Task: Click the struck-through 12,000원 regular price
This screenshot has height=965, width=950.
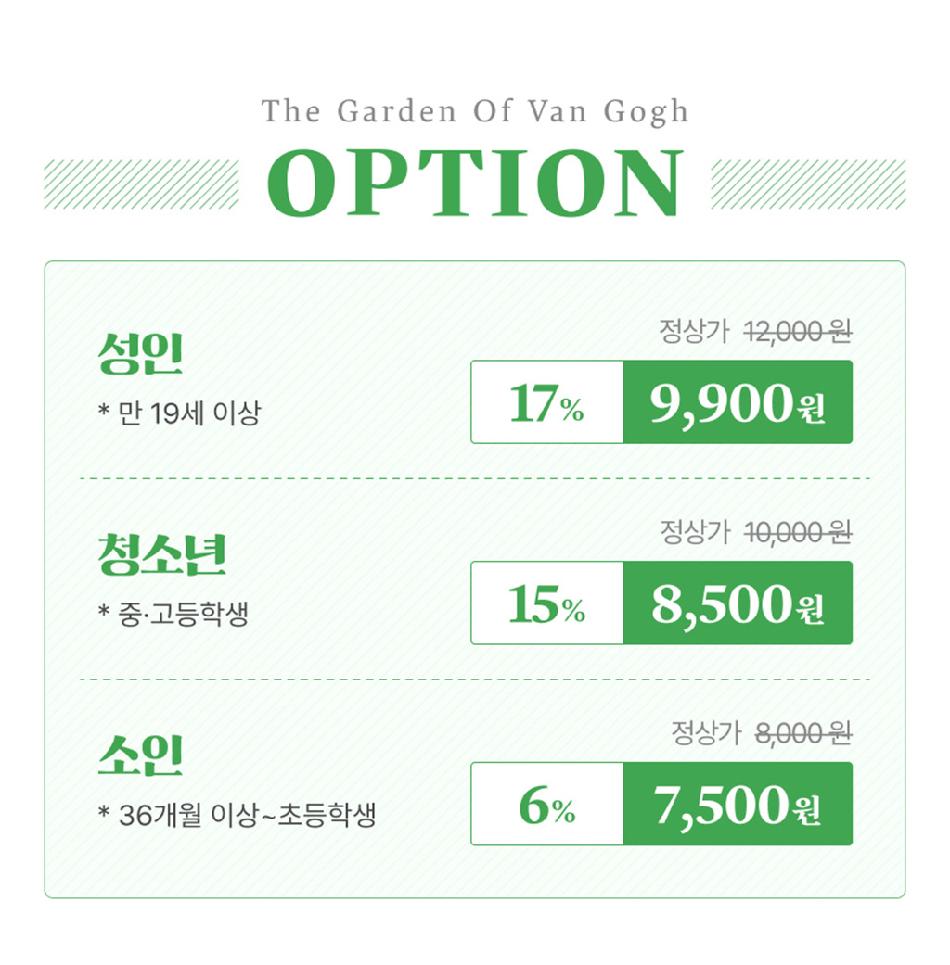Action: [798, 332]
